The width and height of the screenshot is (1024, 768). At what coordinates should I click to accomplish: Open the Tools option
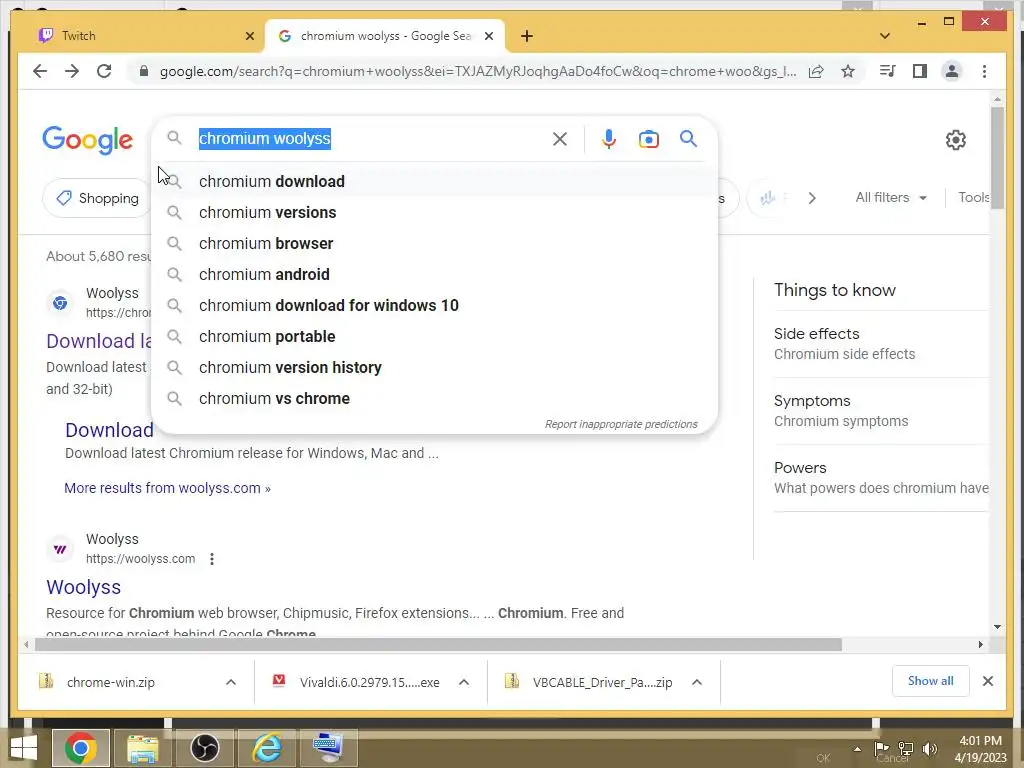tap(974, 197)
